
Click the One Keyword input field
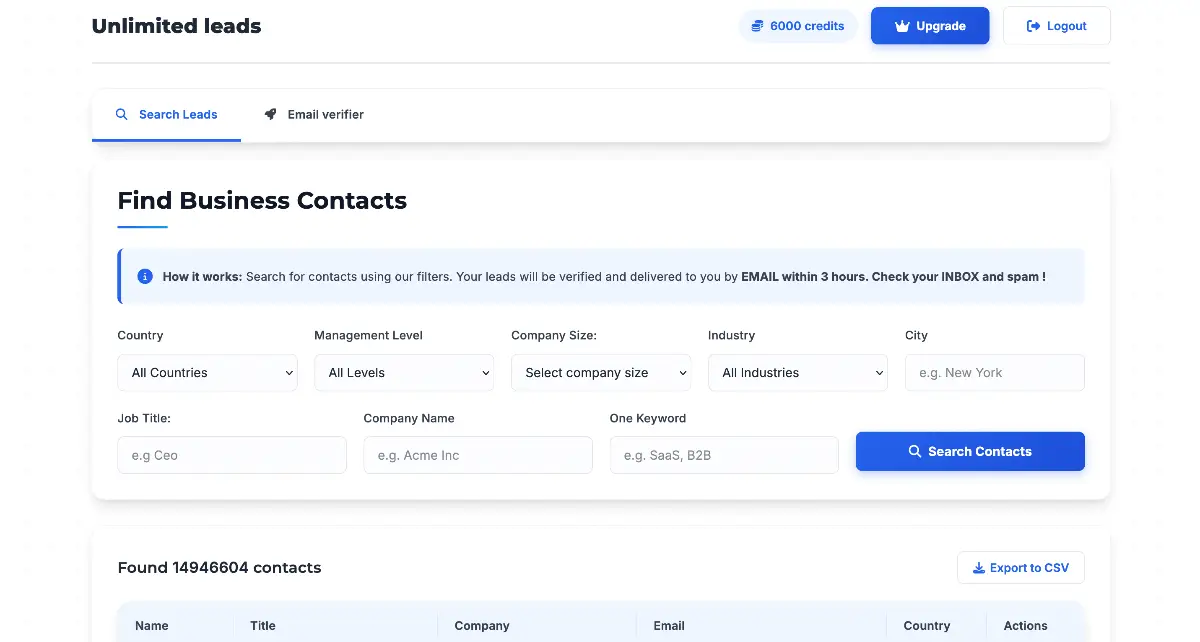pos(724,455)
